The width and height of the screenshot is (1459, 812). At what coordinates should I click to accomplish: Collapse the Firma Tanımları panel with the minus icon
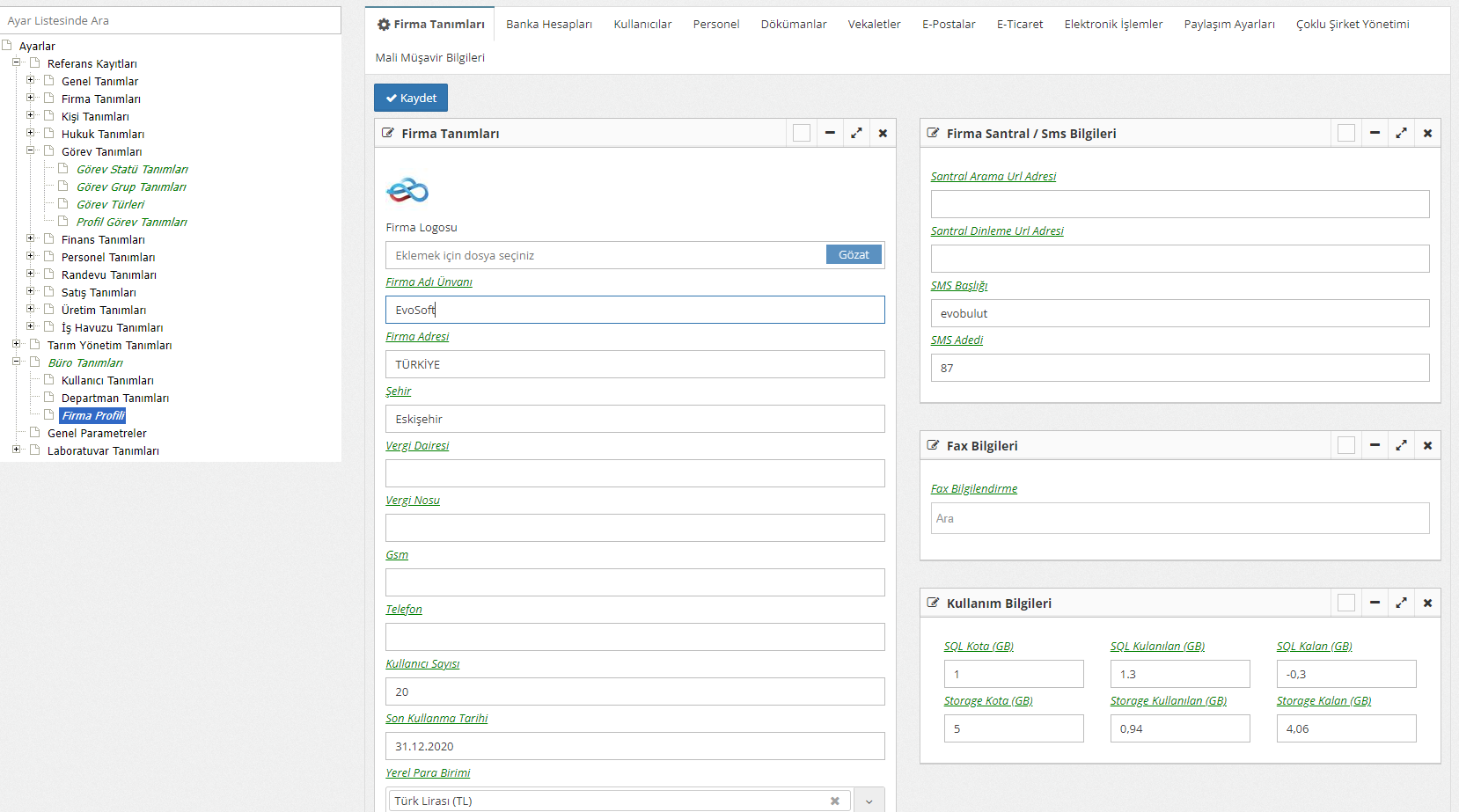point(829,133)
